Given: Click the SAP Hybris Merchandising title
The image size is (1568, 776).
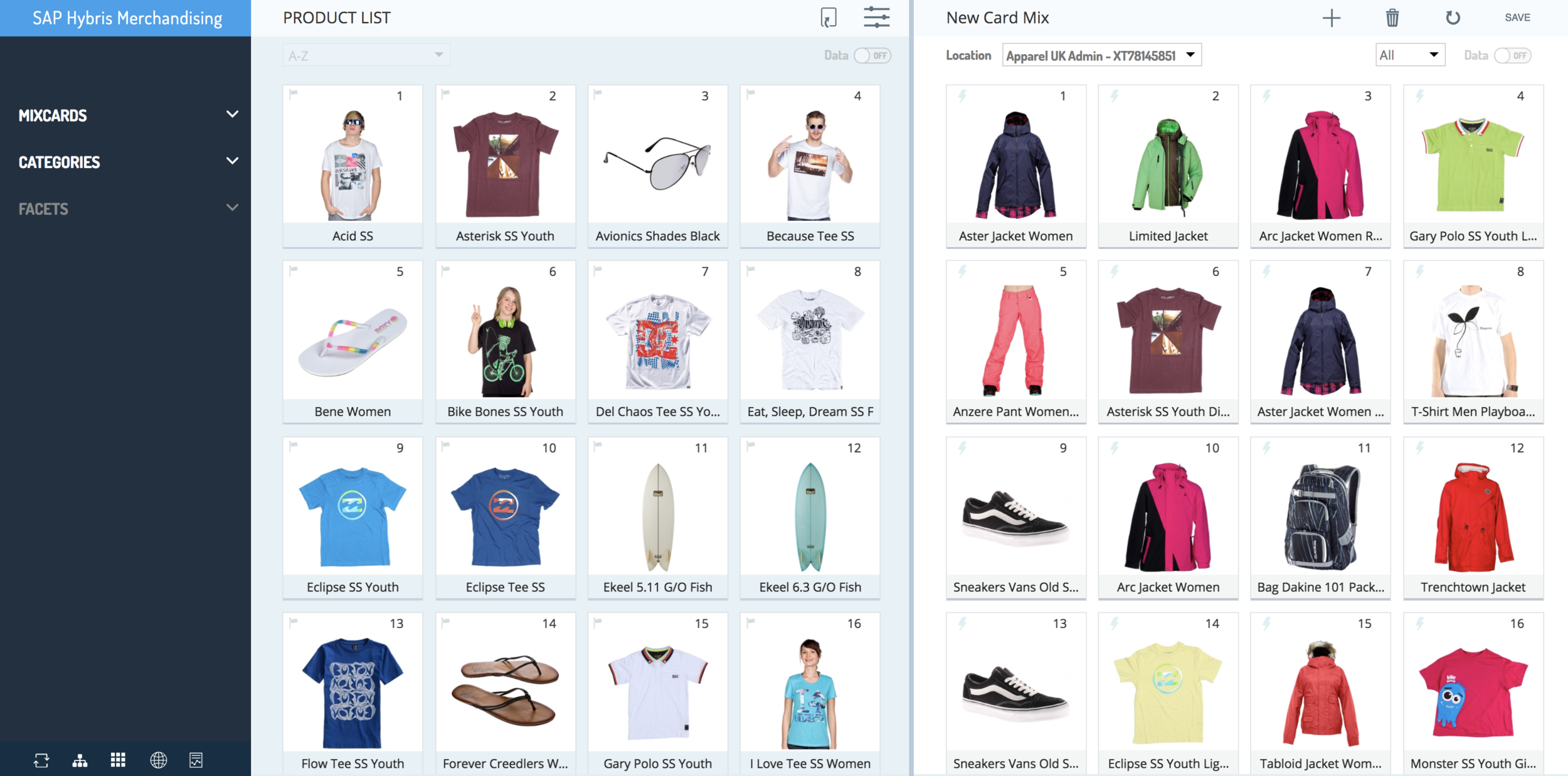Looking at the screenshot, I should click(x=127, y=18).
